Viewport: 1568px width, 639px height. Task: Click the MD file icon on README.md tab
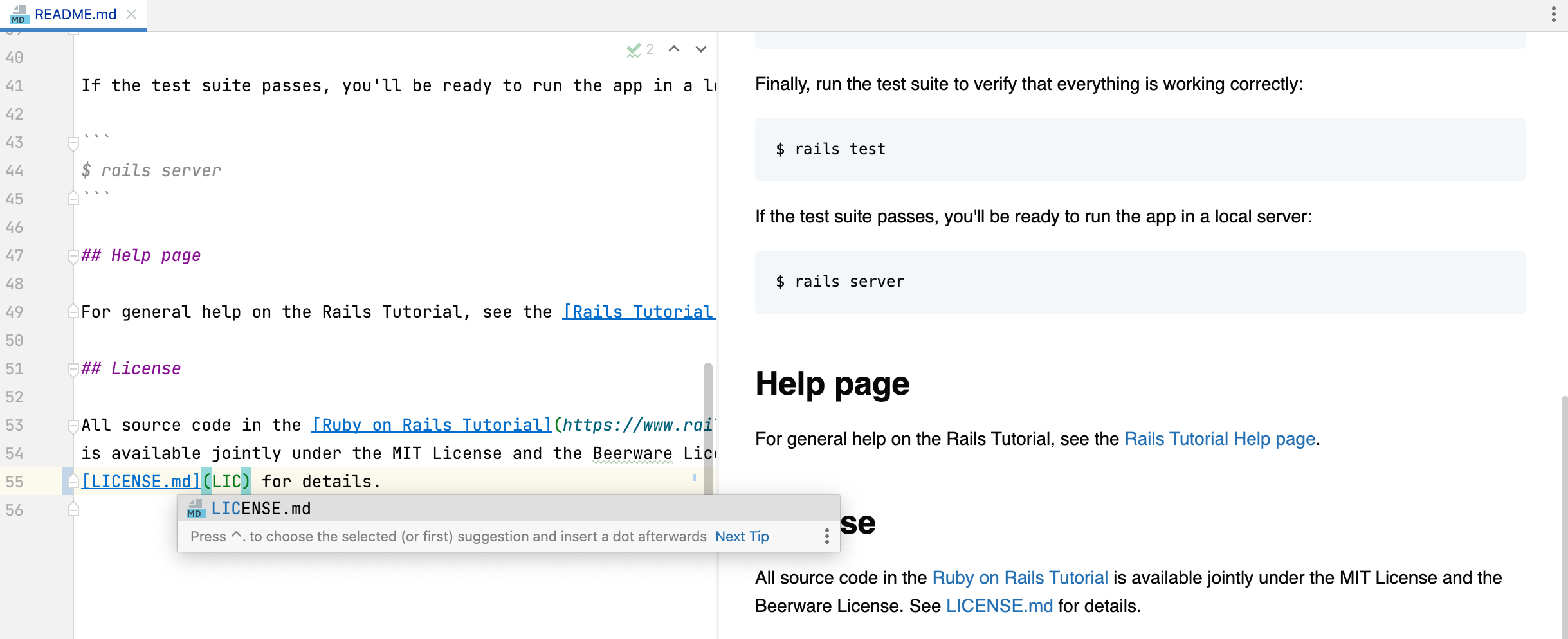pos(20,15)
